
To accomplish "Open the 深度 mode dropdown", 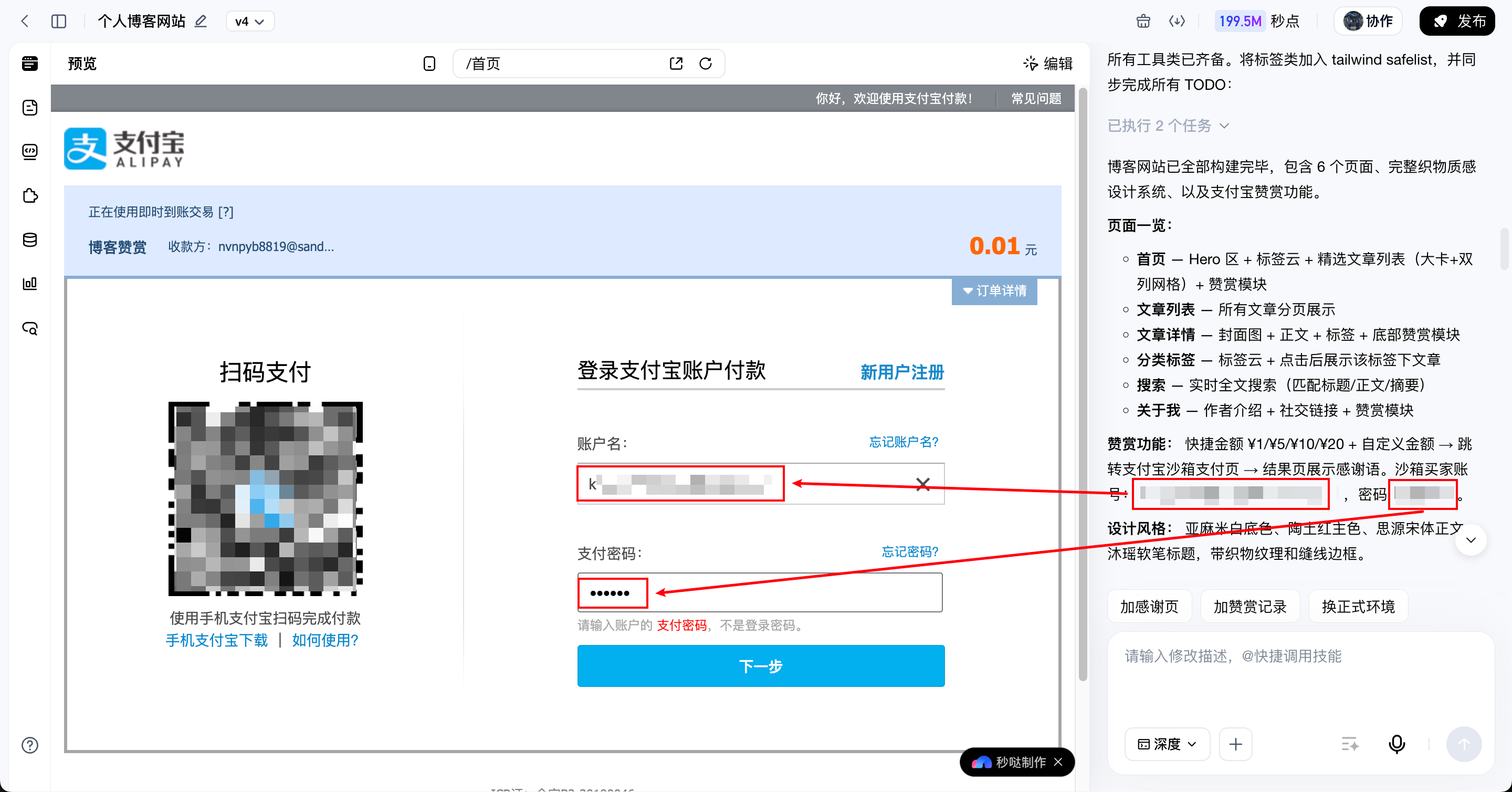I will [1167, 744].
